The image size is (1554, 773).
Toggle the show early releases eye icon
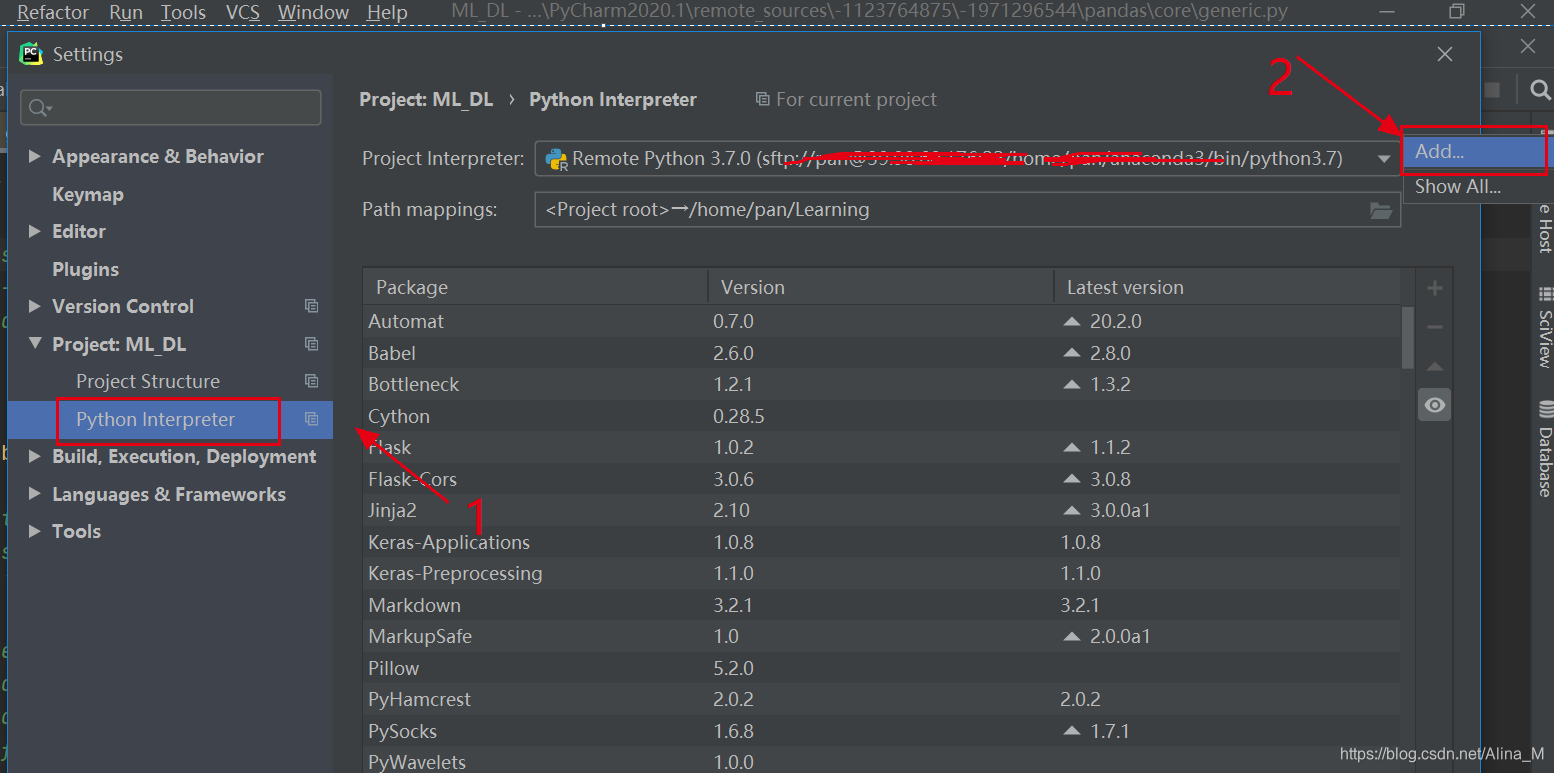point(1435,405)
